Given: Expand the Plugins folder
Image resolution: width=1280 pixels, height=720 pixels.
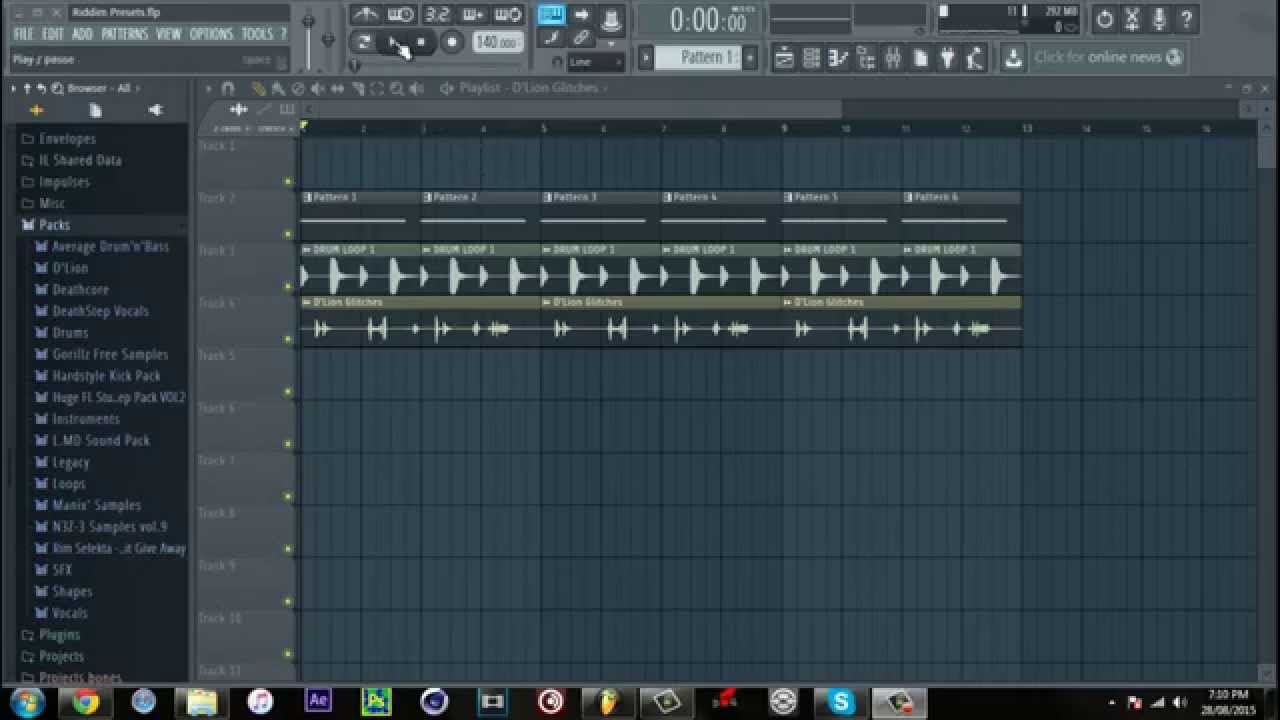Looking at the screenshot, I should point(59,635).
